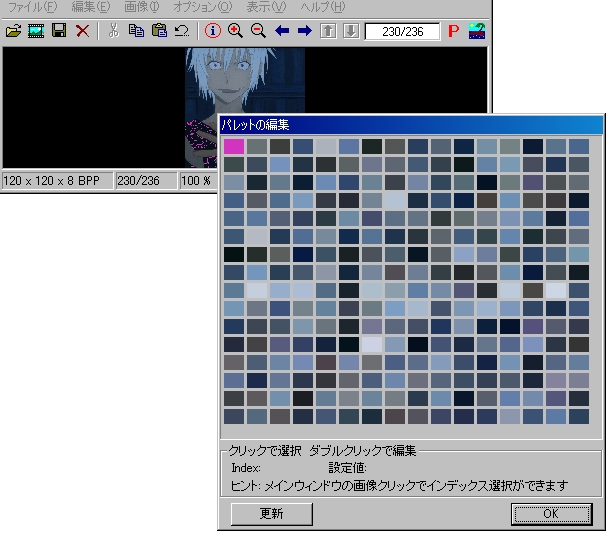Select the magenta swatch in the palette
Viewport: 609px width, 533px height.
(233, 146)
